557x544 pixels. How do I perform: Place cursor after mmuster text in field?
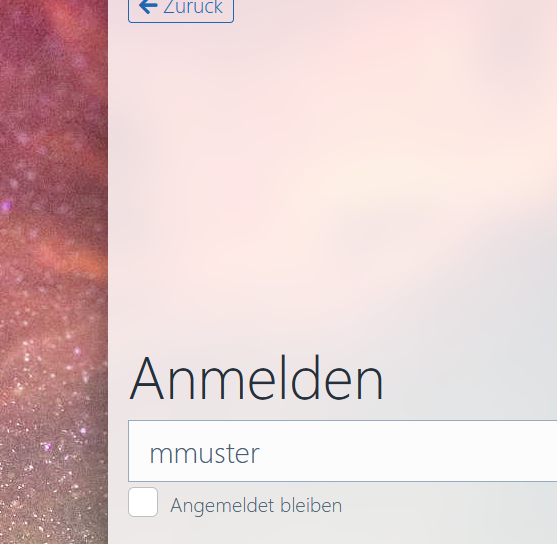coord(260,454)
